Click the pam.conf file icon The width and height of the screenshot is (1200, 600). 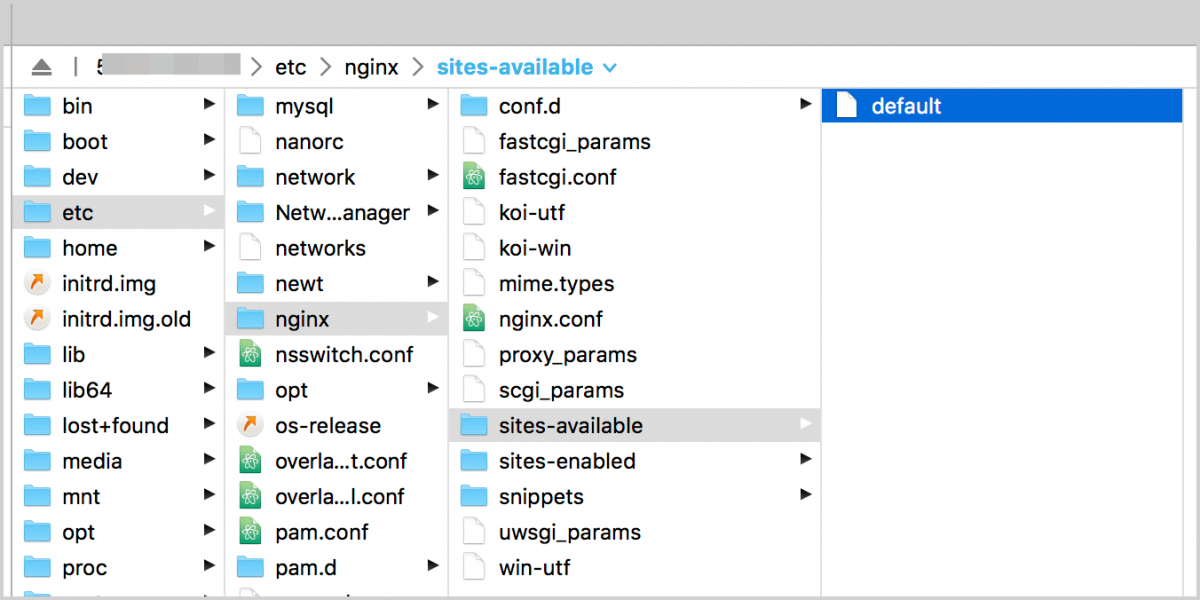pyautogui.click(x=250, y=532)
